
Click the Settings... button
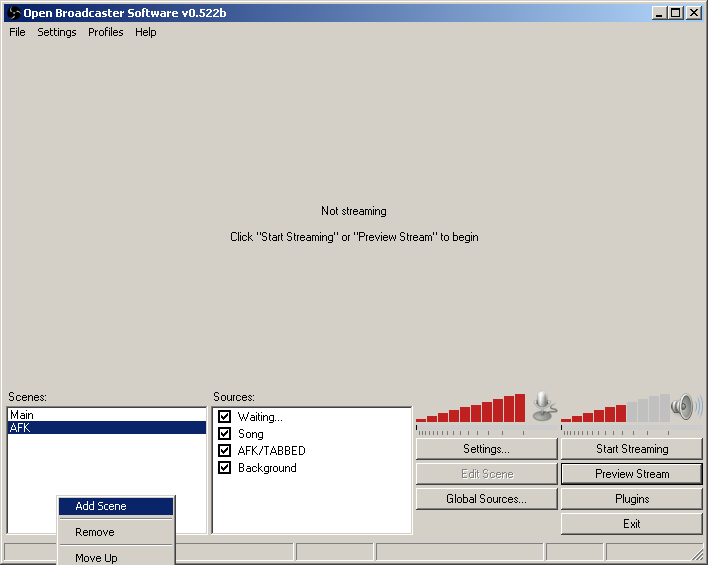[x=486, y=449]
